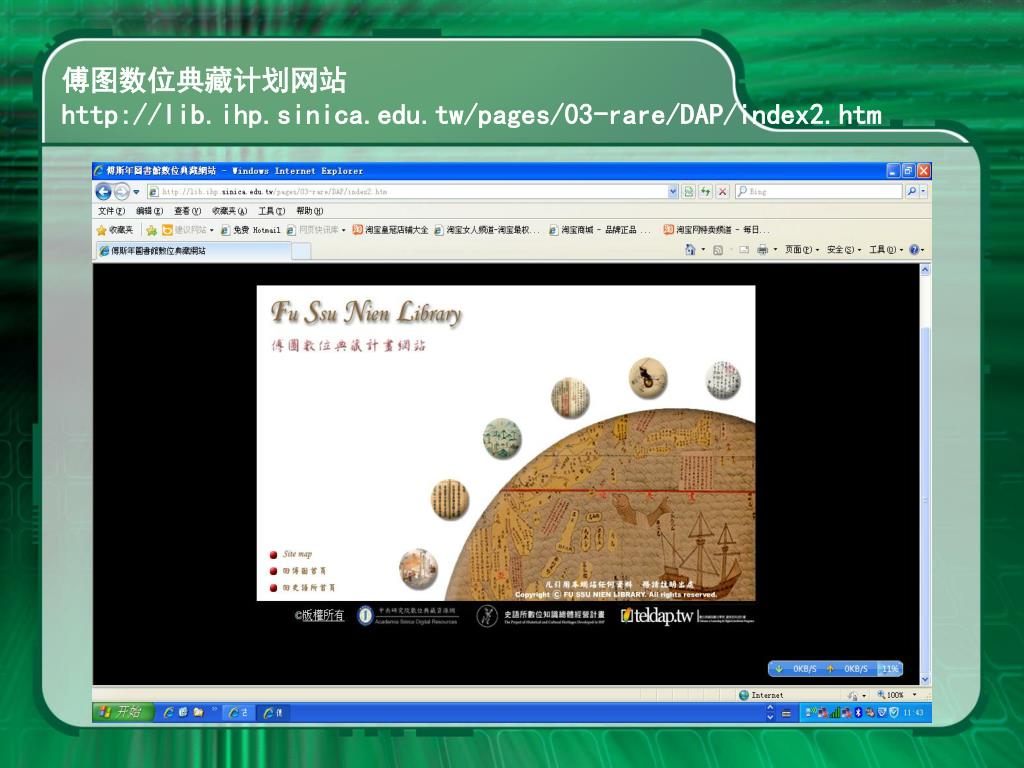Expand the address bar history dropdown
The image size is (1024, 768).
tap(673, 191)
